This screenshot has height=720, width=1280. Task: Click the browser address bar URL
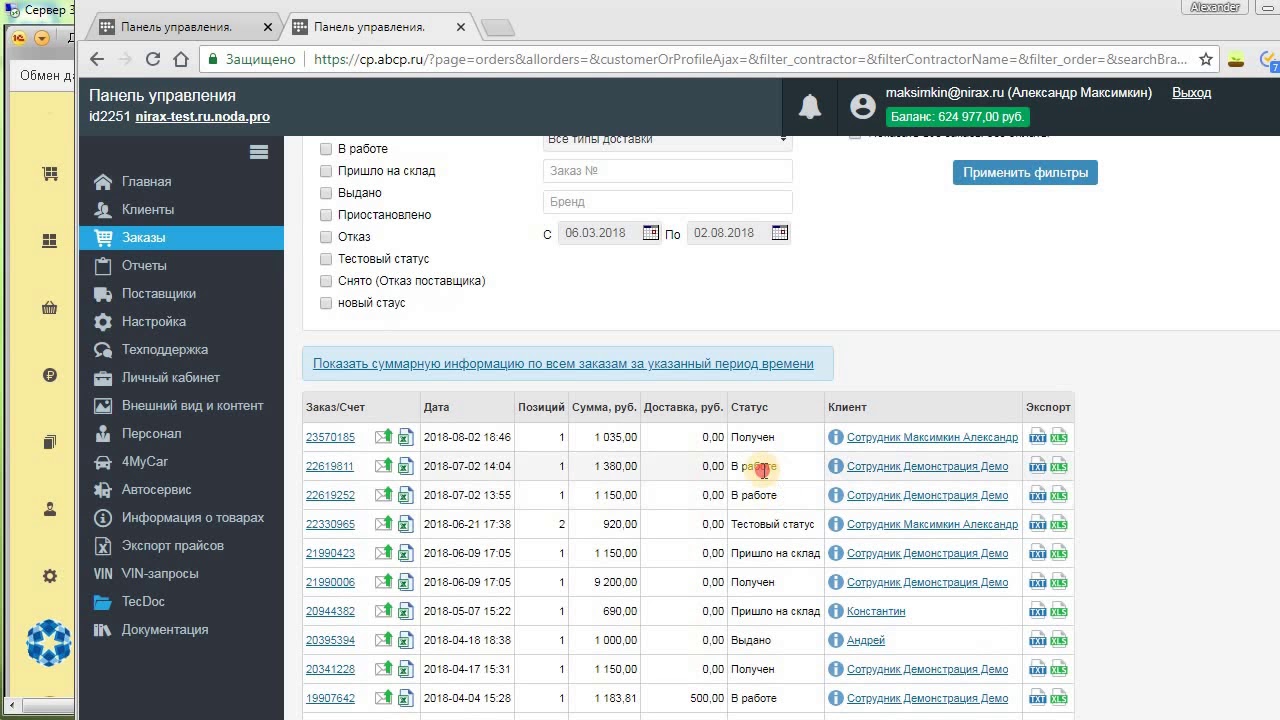pos(750,59)
